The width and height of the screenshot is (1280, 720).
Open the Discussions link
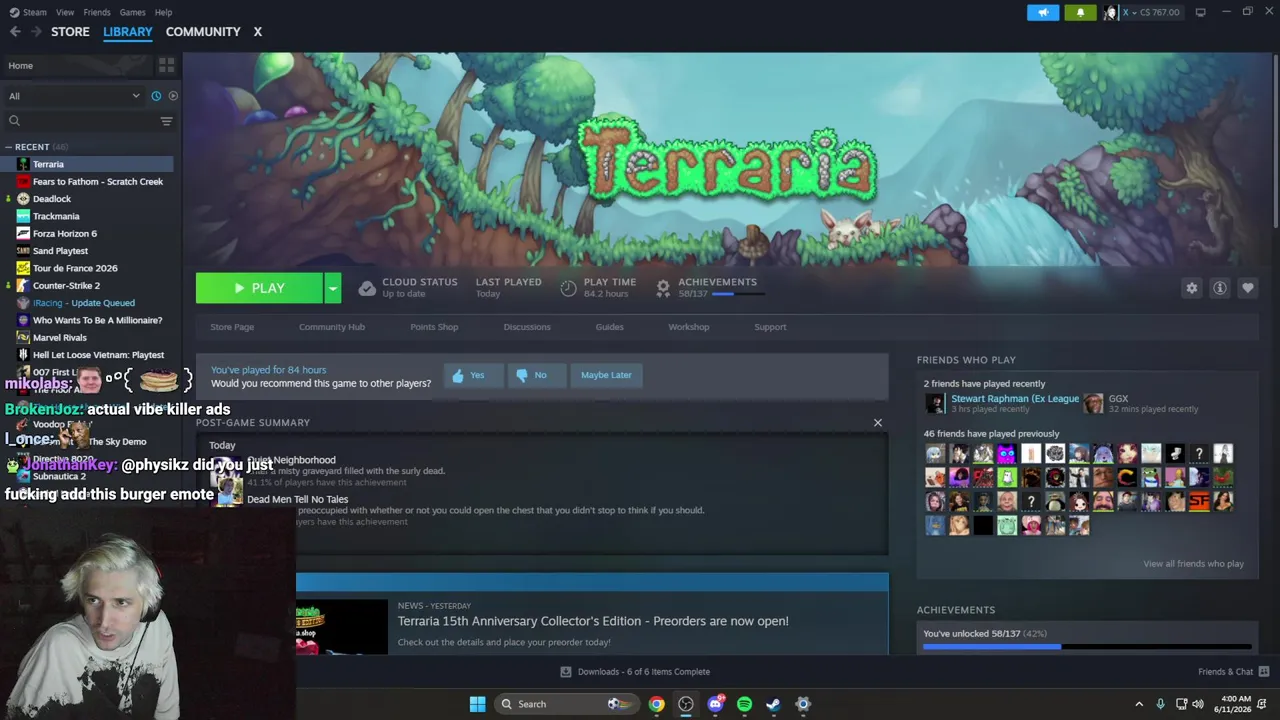(x=527, y=327)
